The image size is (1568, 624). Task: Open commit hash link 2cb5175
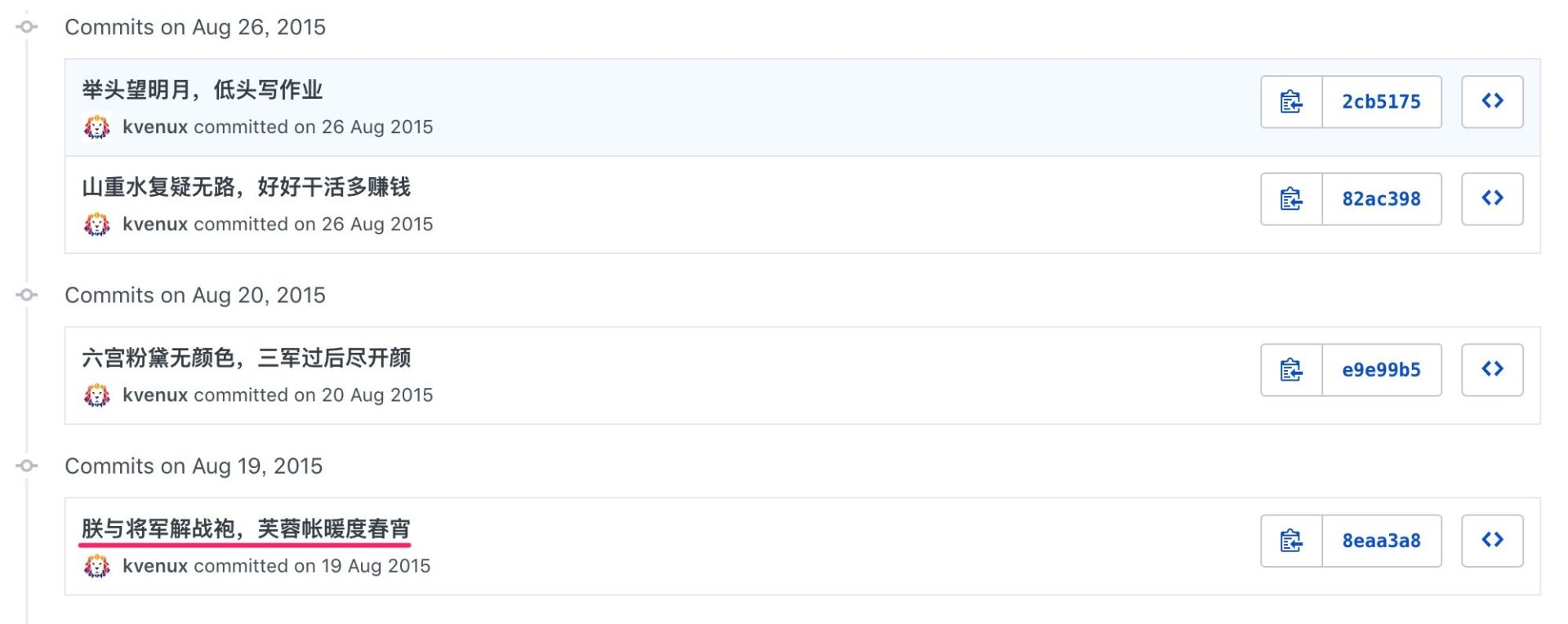coord(1382,102)
